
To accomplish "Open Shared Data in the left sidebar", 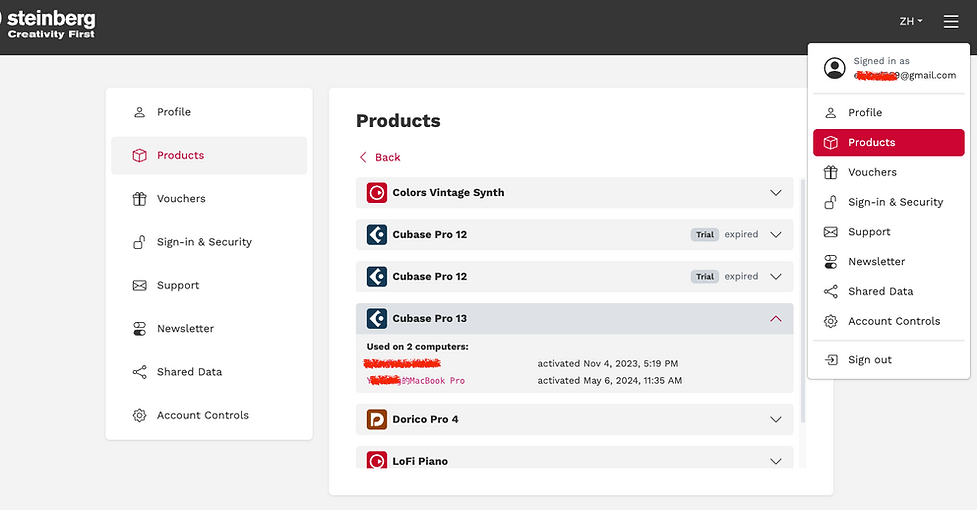I will point(209,372).
